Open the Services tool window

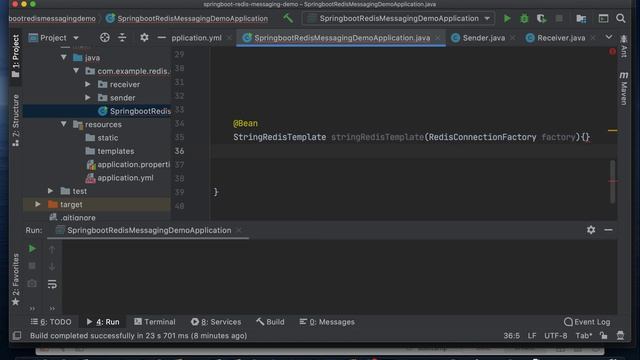pyautogui.click(x=216, y=322)
